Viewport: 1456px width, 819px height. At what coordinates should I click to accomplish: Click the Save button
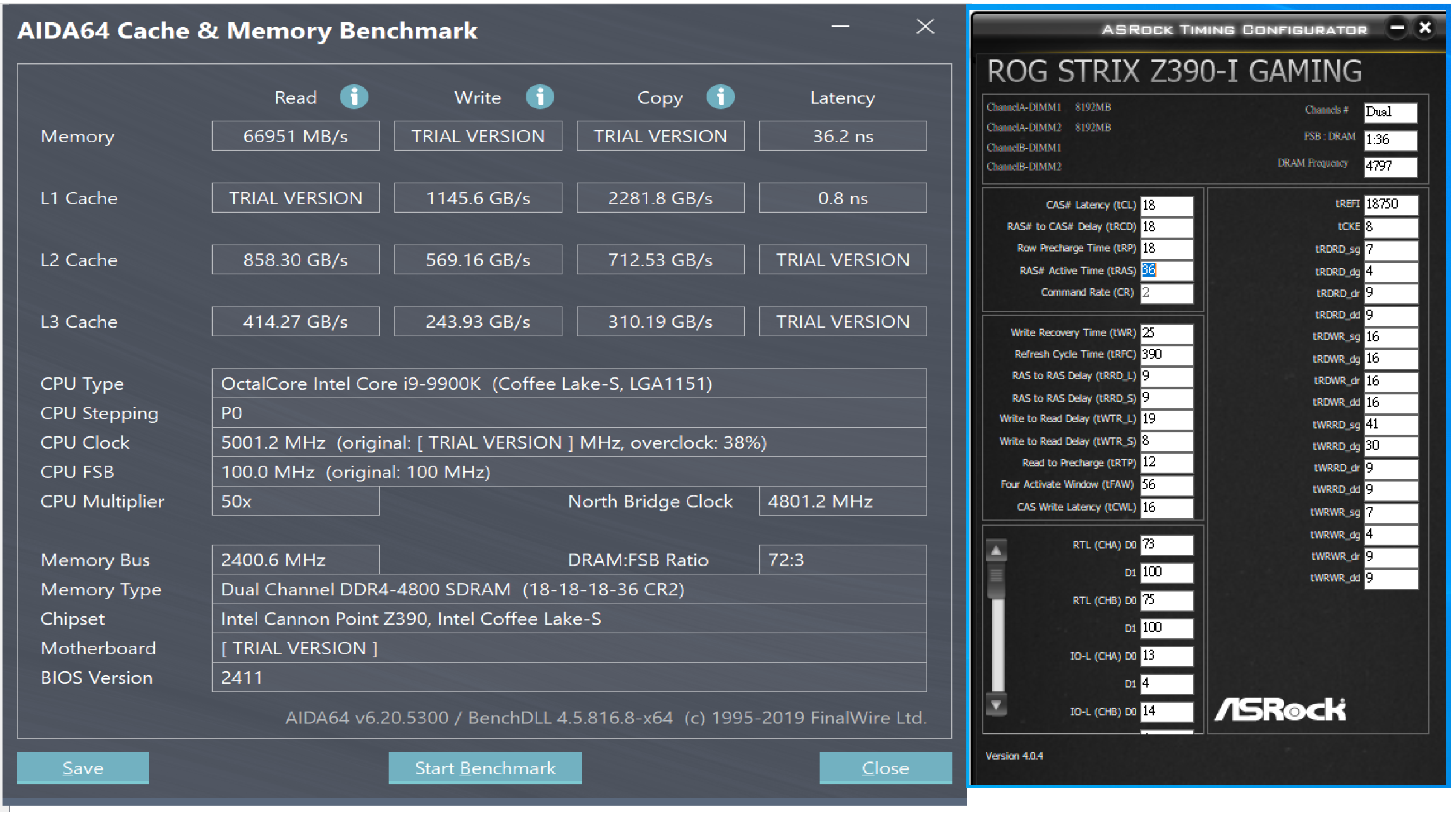point(82,767)
